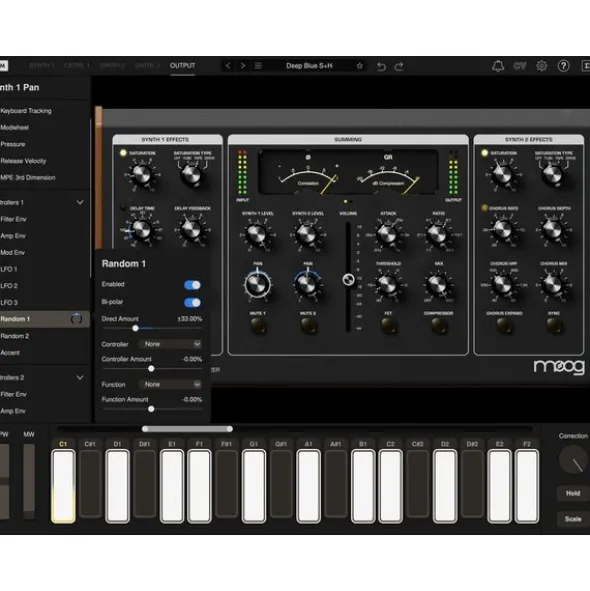Click the master Volume fader handle
This screenshot has width=590, height=591.
click(348, 280)
